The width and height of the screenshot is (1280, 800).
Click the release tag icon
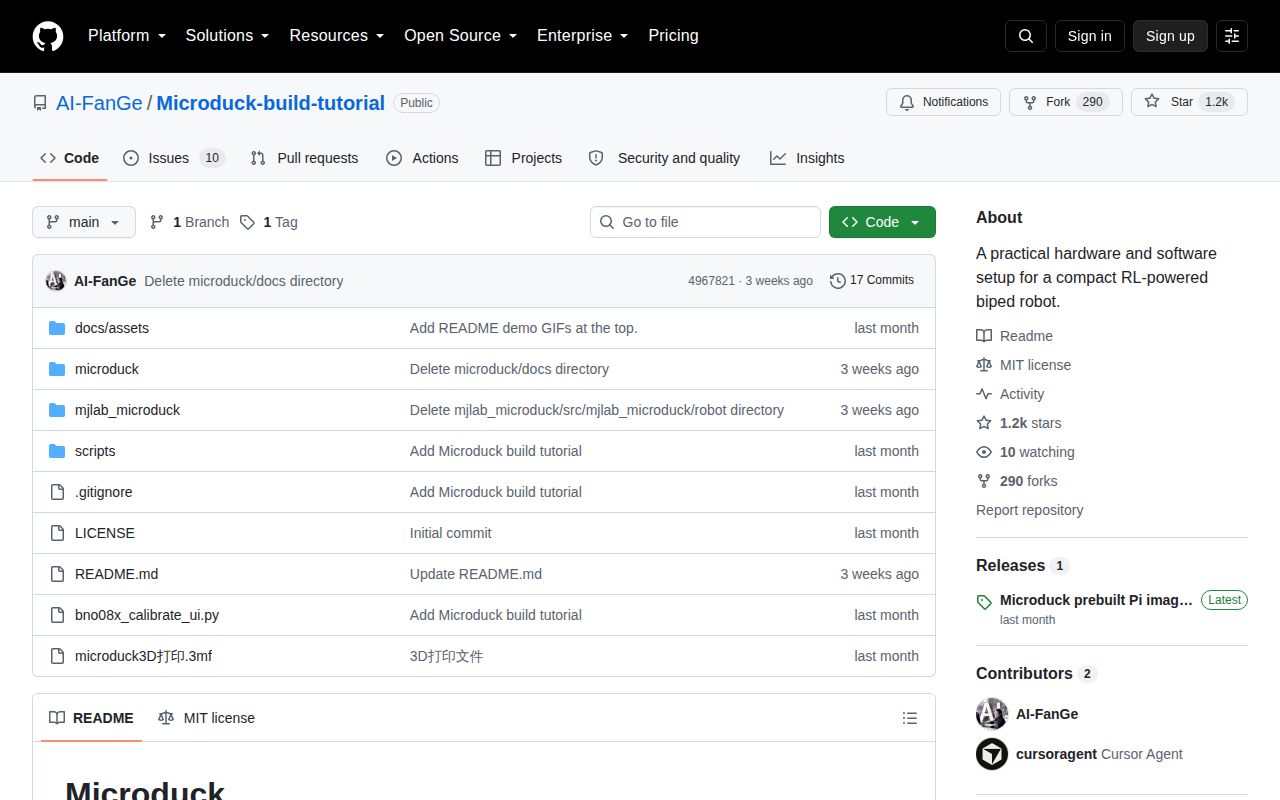[x=984, y=601]
